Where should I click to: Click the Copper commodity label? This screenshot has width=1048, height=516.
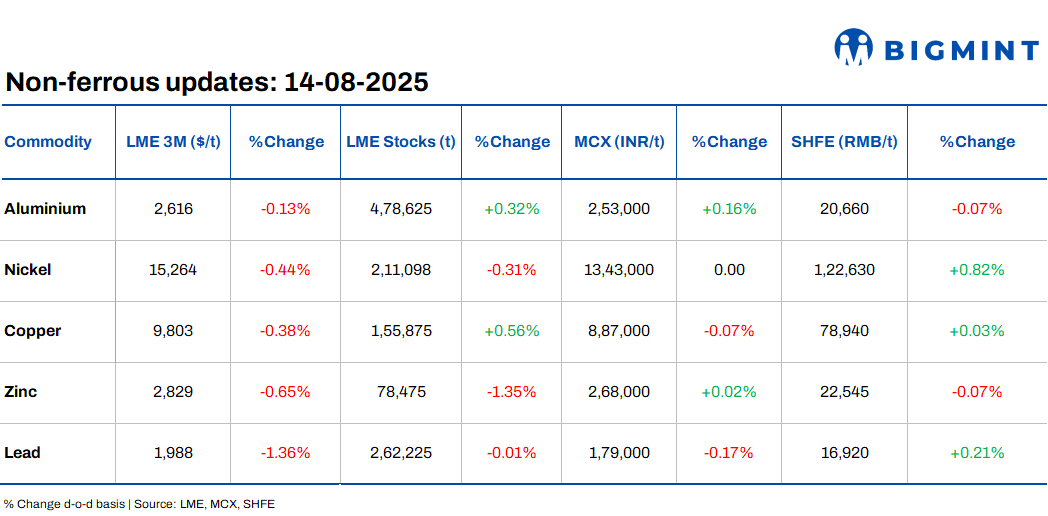pos(33,331)
